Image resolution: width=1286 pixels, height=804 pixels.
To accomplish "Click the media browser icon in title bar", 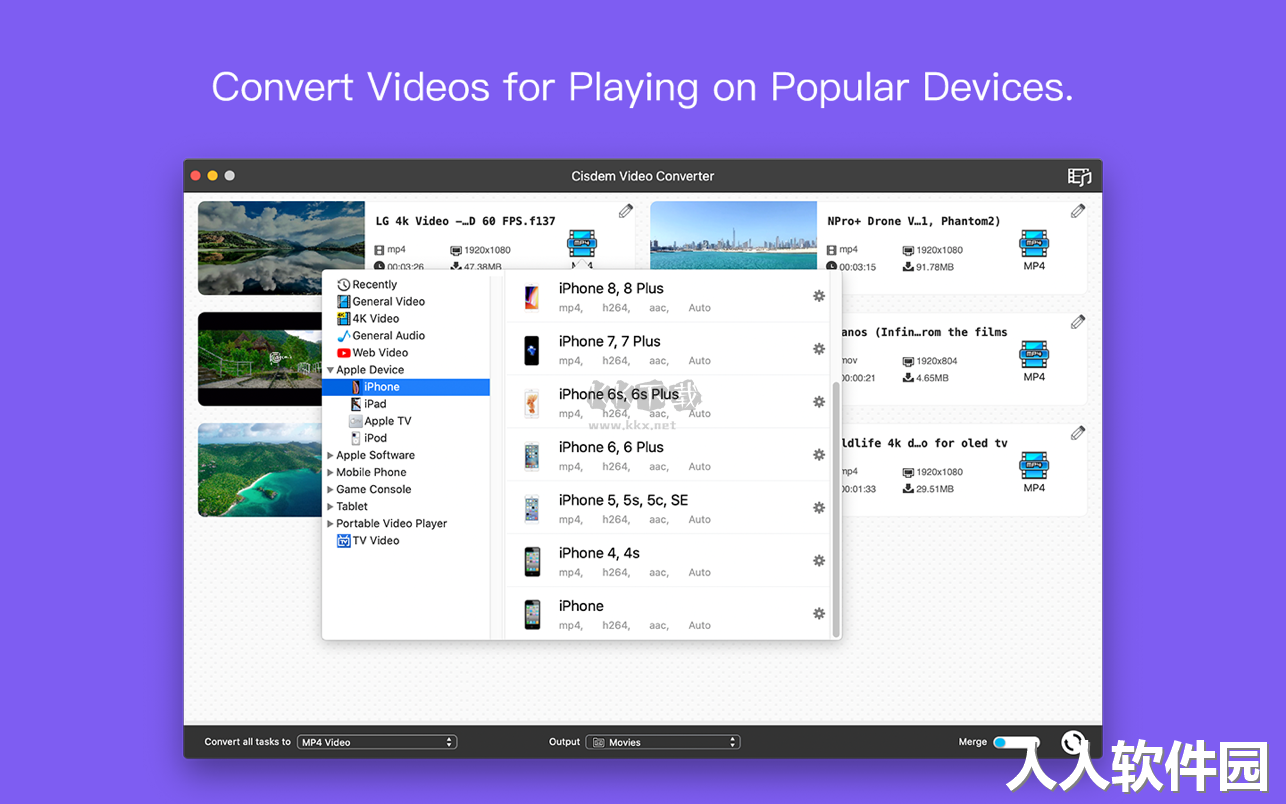I will (x=1079, y=176).
